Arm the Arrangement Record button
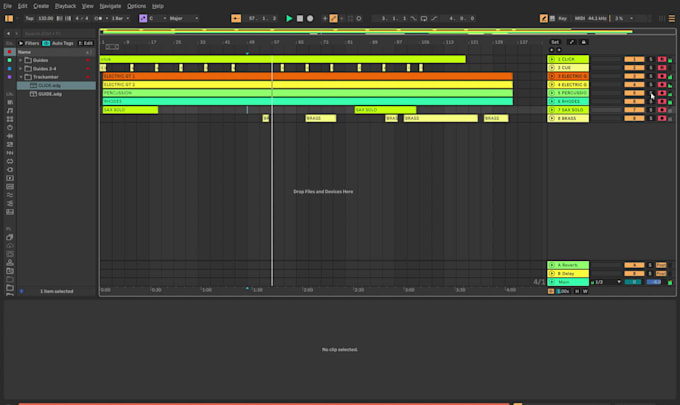 point(310,18)
